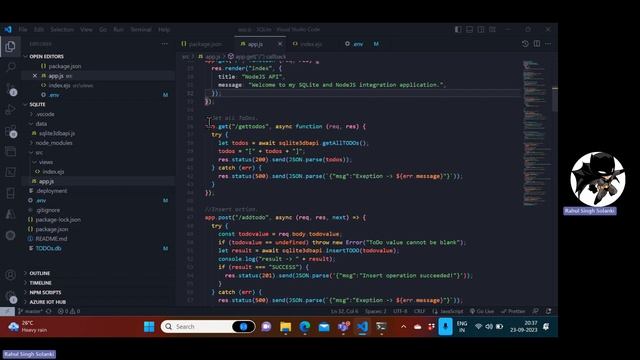
Task: Open the editor history (timeline) icon
Action: tap(525, 44)
